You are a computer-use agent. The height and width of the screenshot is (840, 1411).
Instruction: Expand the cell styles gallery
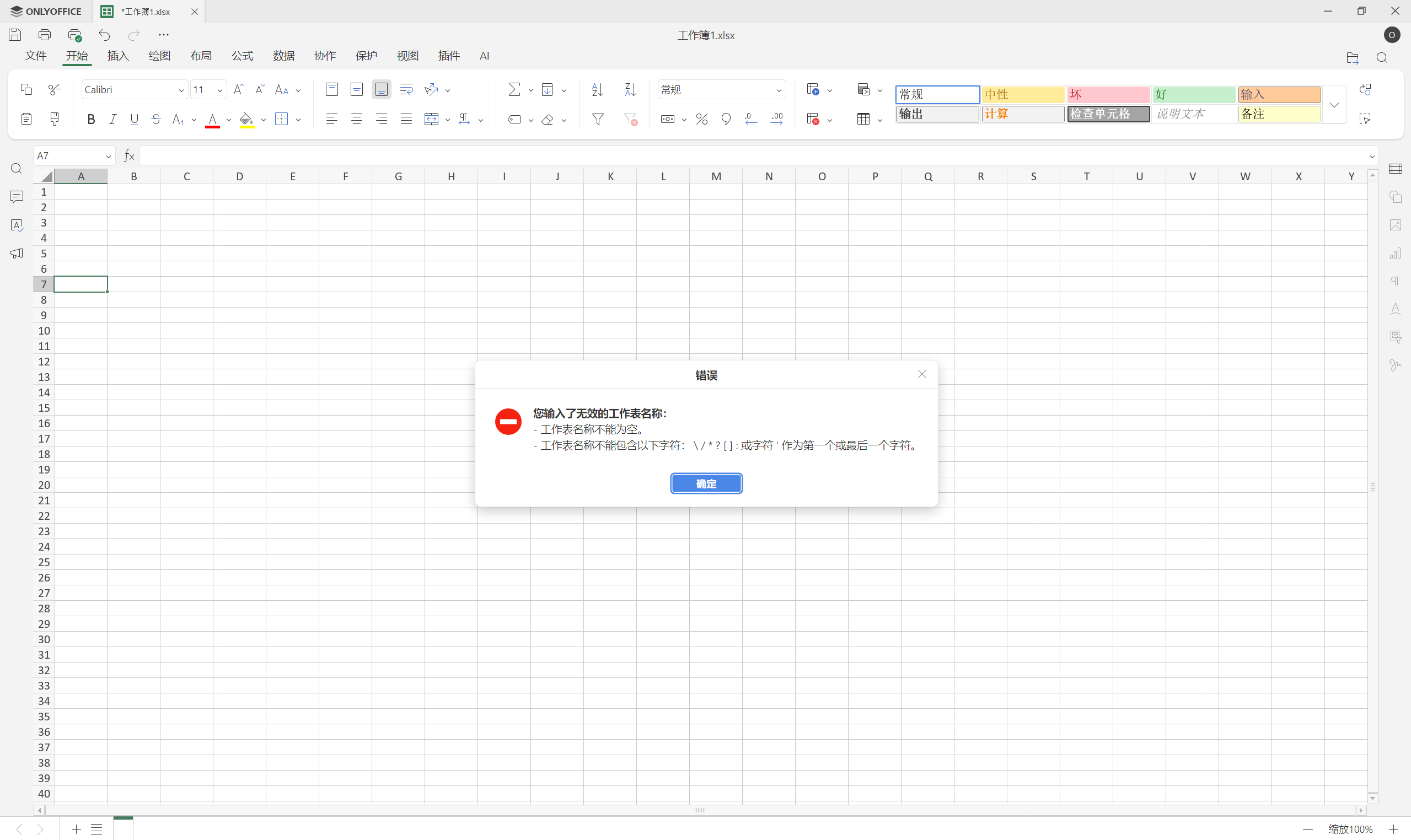(x=1334, y=105)
